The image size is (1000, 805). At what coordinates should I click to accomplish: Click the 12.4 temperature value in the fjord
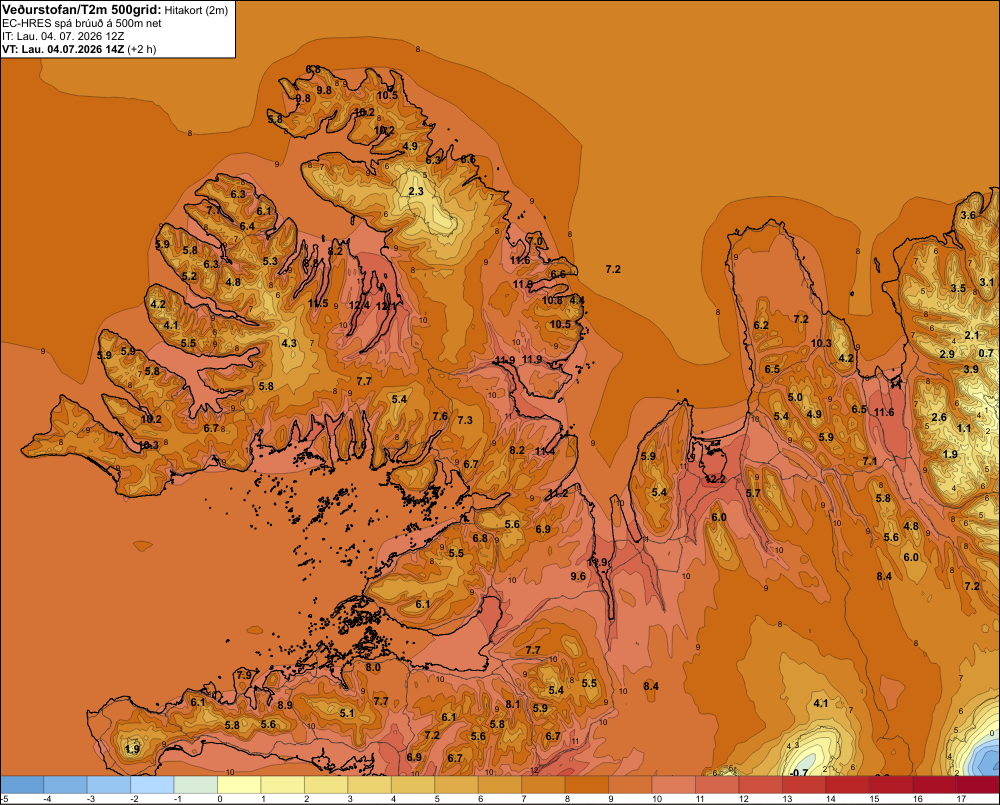[x=359, y=306]
